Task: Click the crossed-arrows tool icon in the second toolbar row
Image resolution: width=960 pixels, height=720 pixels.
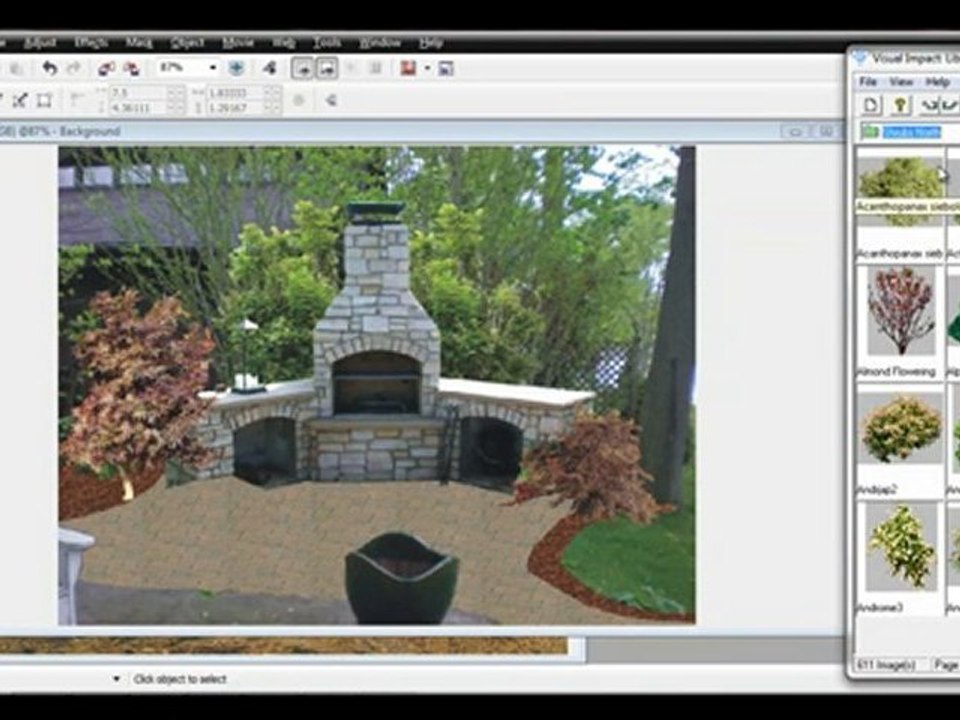Action: (20, 100)
